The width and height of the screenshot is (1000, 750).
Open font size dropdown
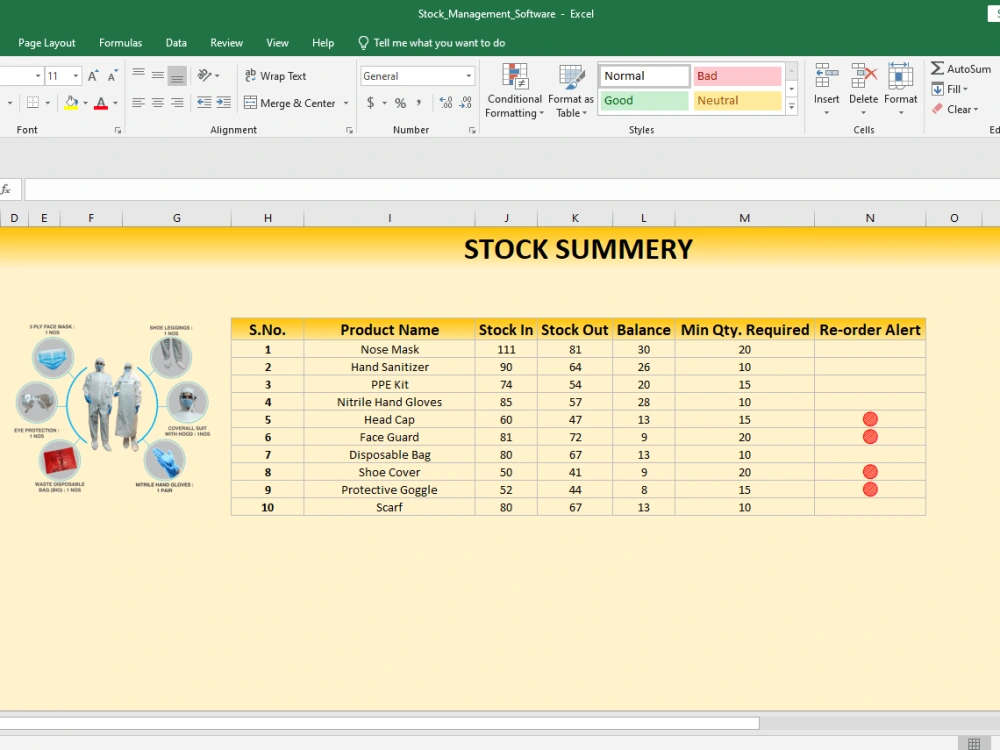[76, 76]
